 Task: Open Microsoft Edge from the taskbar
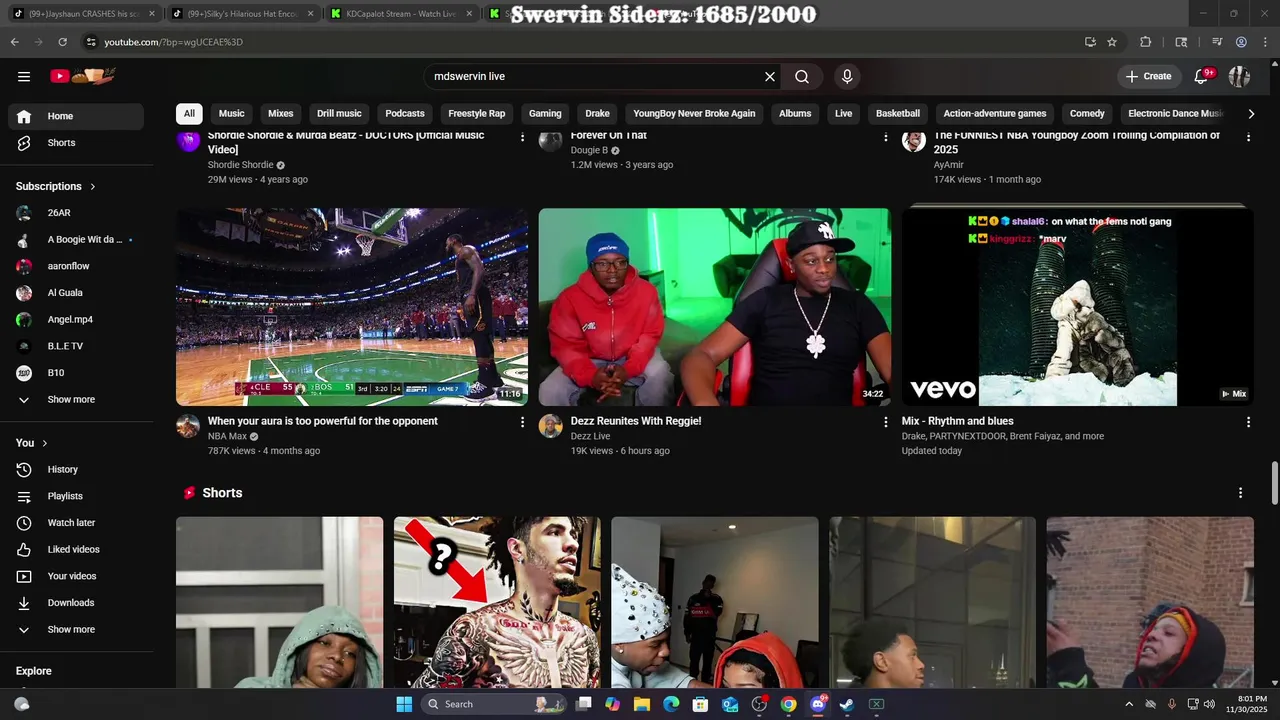[x=671, y=704]
